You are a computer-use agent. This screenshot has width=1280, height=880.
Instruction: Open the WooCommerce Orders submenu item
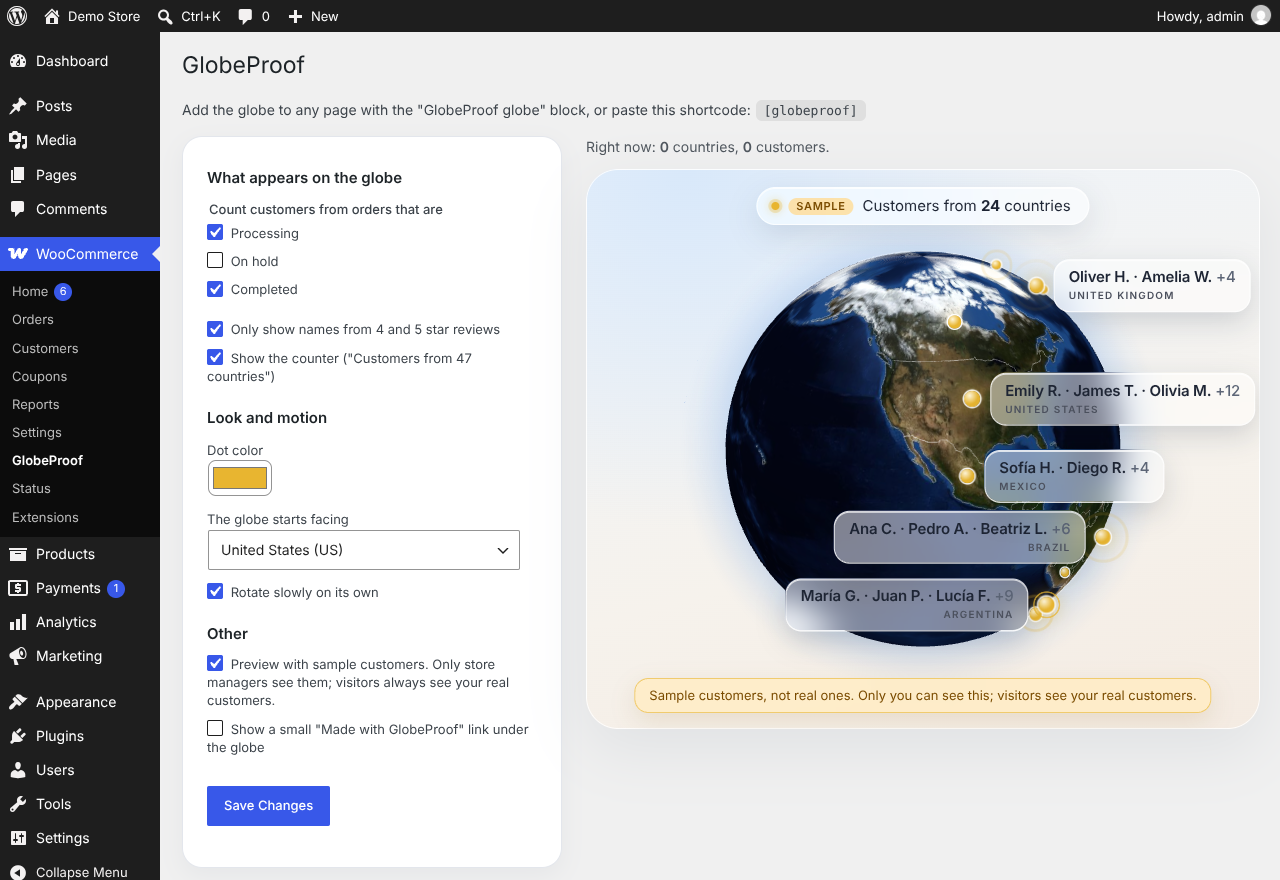[33, 319]
